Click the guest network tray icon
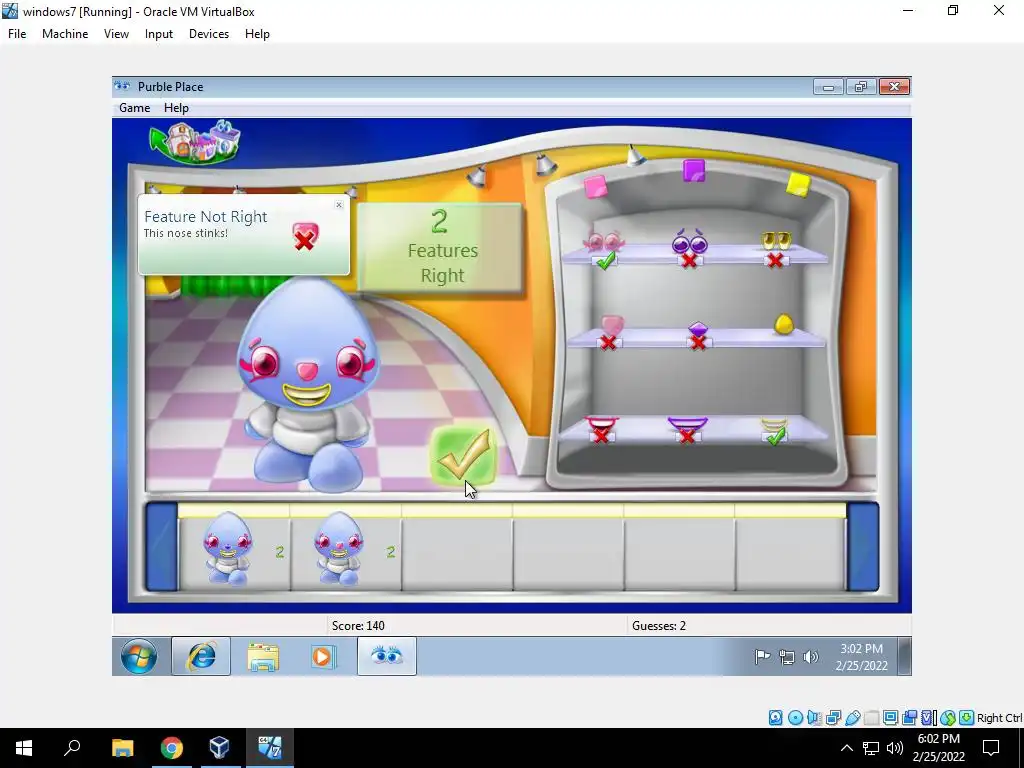 point(787,657)
